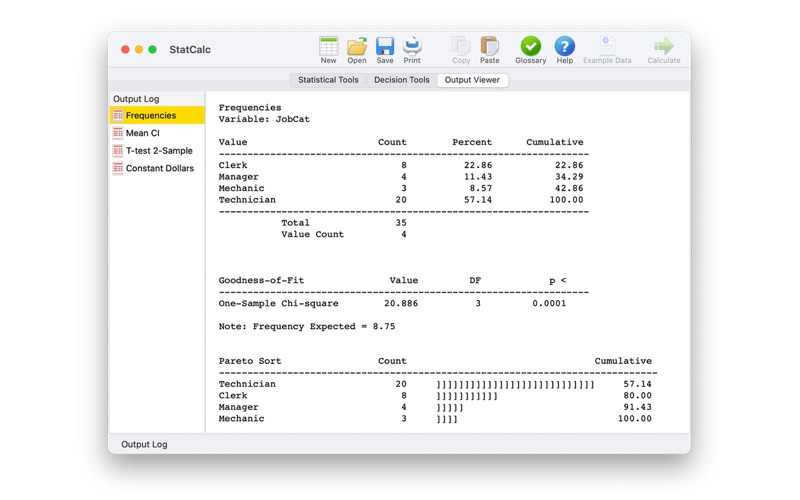
Task: Click the yellow minimize window button
Action: click(x=139, y=49)
